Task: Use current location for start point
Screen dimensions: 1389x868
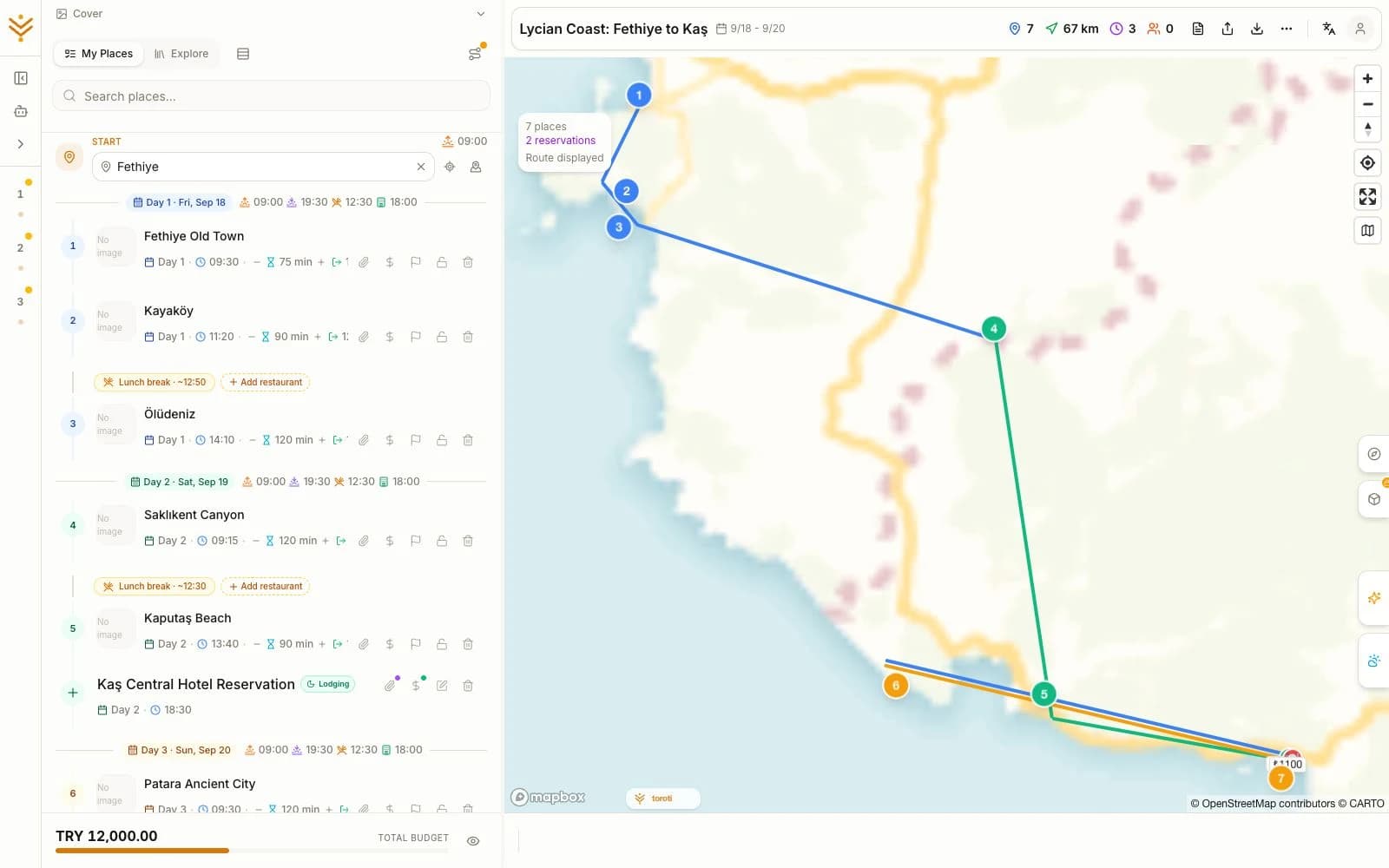Action: [x=450, y=167]
